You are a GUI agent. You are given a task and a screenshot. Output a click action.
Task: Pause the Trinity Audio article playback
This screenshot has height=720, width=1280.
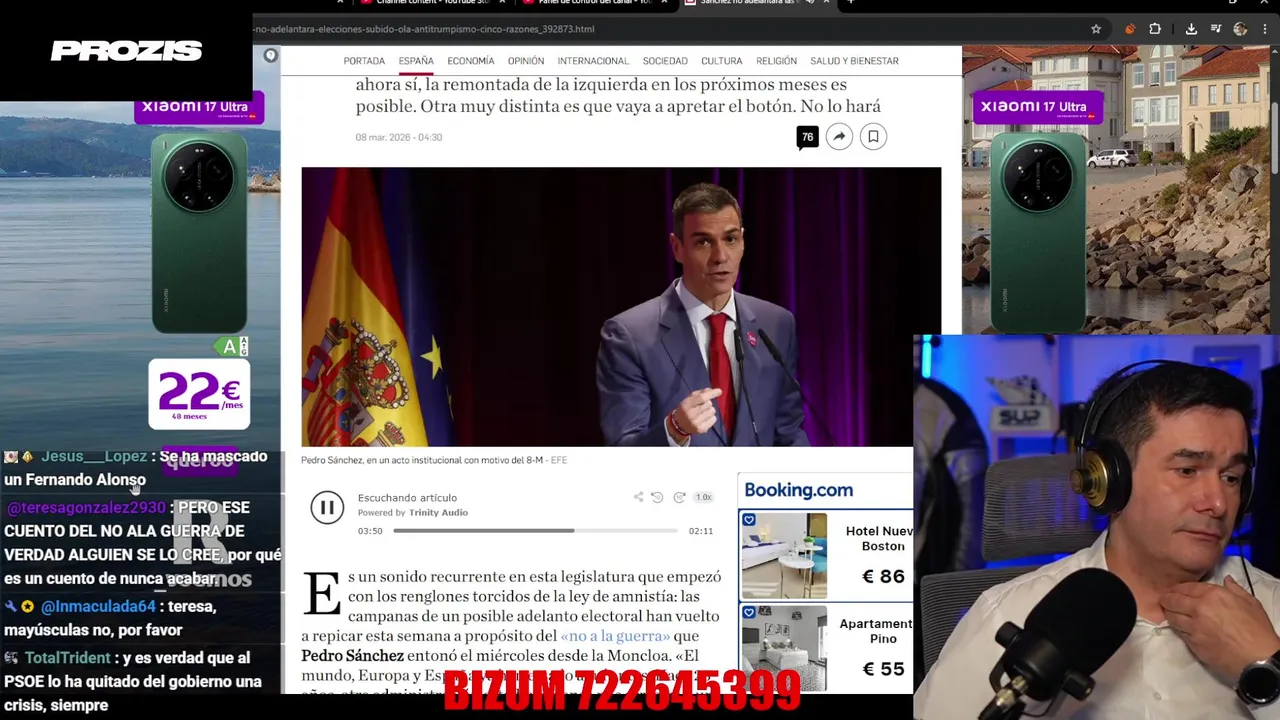[327, 508]
